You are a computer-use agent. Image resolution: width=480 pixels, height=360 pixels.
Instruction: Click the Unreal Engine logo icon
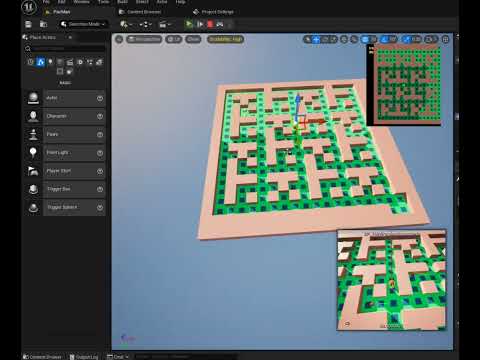point(29,7)
